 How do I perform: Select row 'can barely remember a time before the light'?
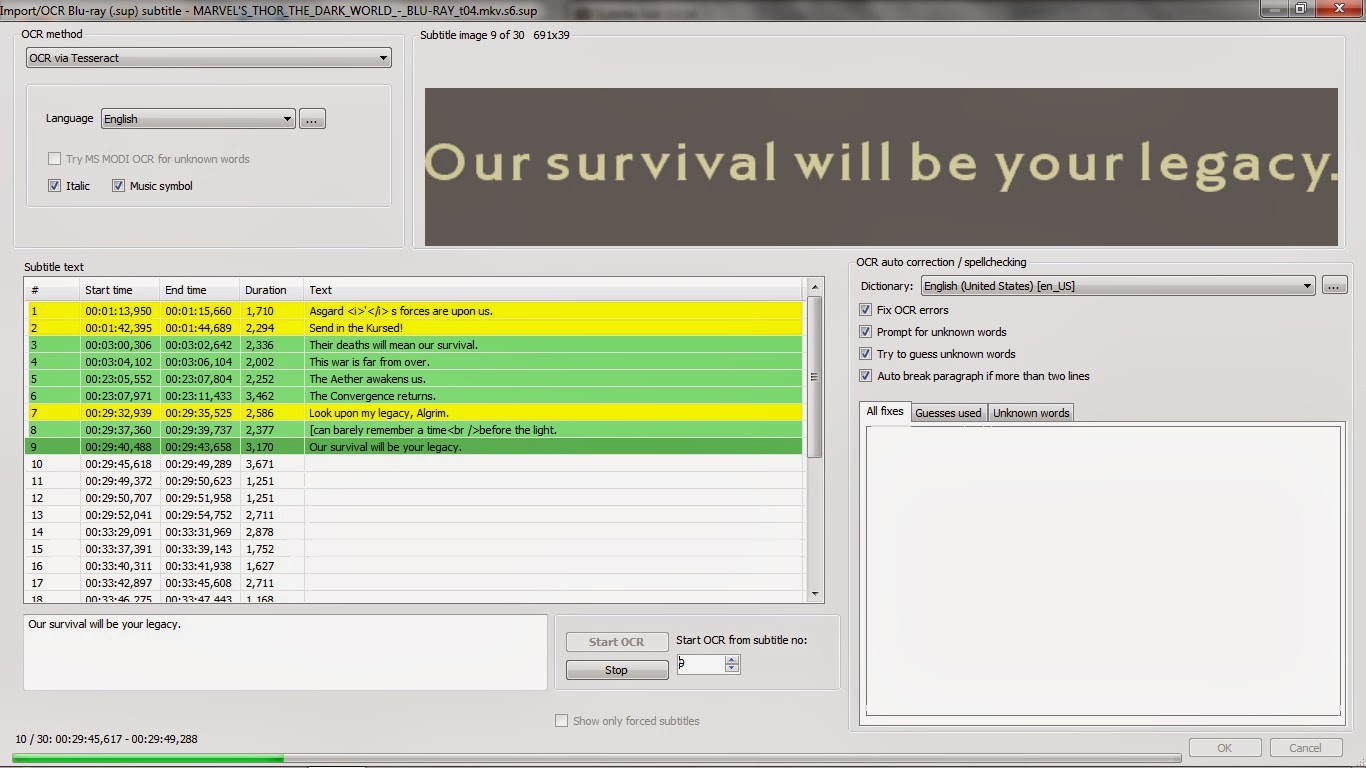tap(414, 430)
